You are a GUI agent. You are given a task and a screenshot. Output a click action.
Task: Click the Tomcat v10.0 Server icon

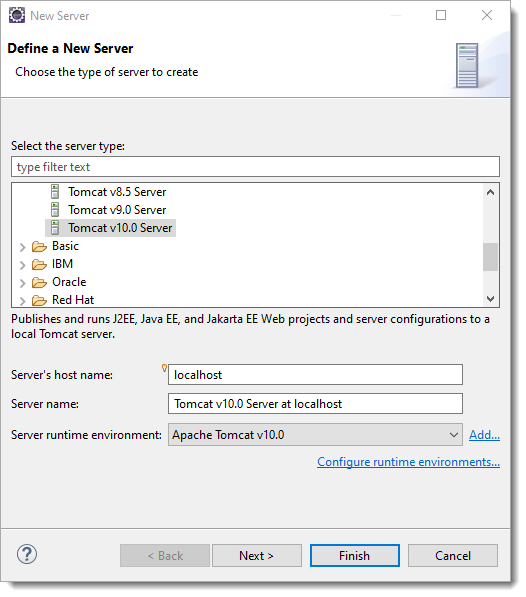(x=55, y=228)
